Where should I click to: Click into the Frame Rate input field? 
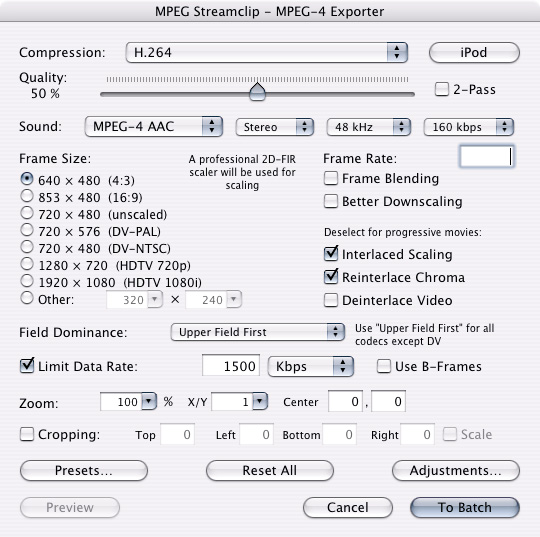click(x=487, y=156)
